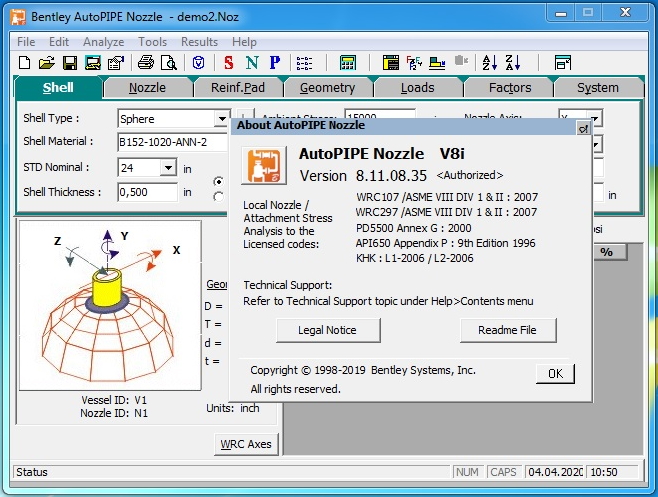Image resolution: width=658 pixels, height=497 pixels.
Task: Switch to the Shell tab
Action: point(58,87)
